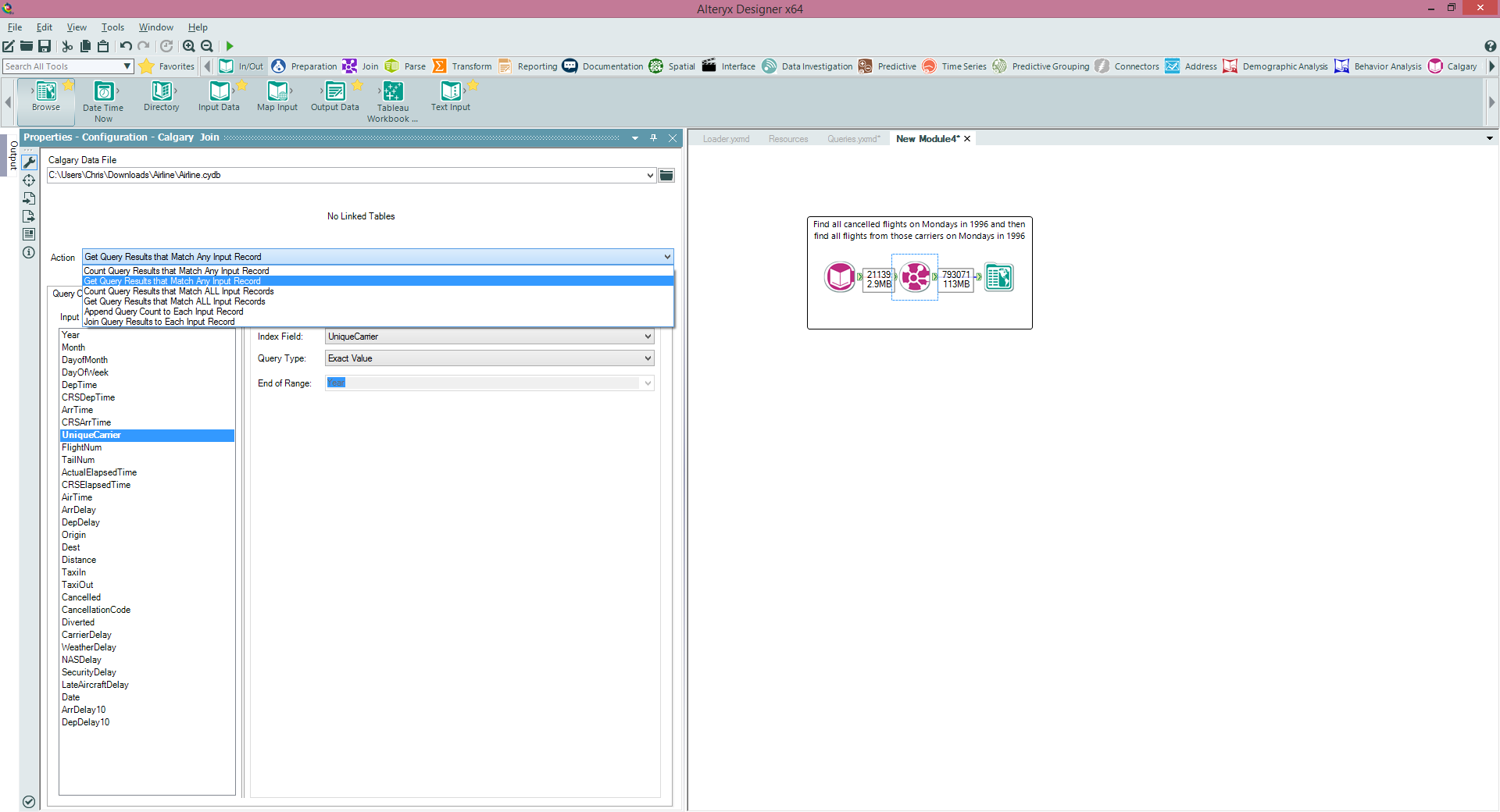Click the Browse node on canvas
Screen dimensions: 1500x812
(x=998, y=277)
